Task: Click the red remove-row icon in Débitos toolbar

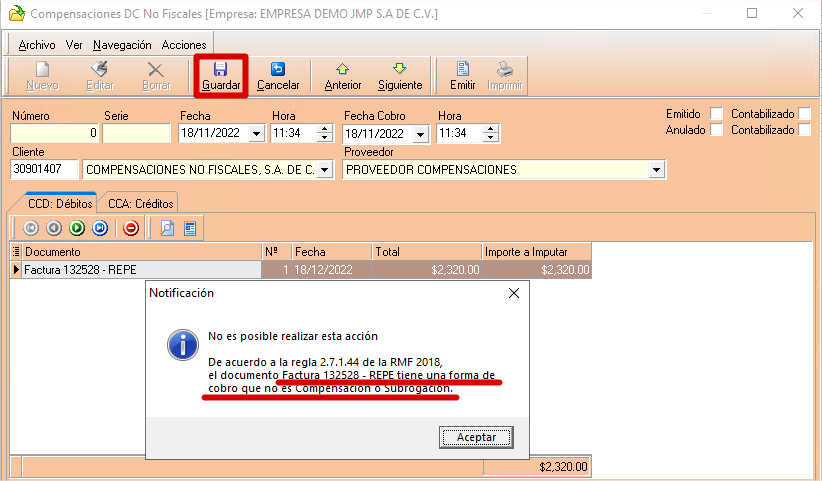Action: (x=131, y=228)
